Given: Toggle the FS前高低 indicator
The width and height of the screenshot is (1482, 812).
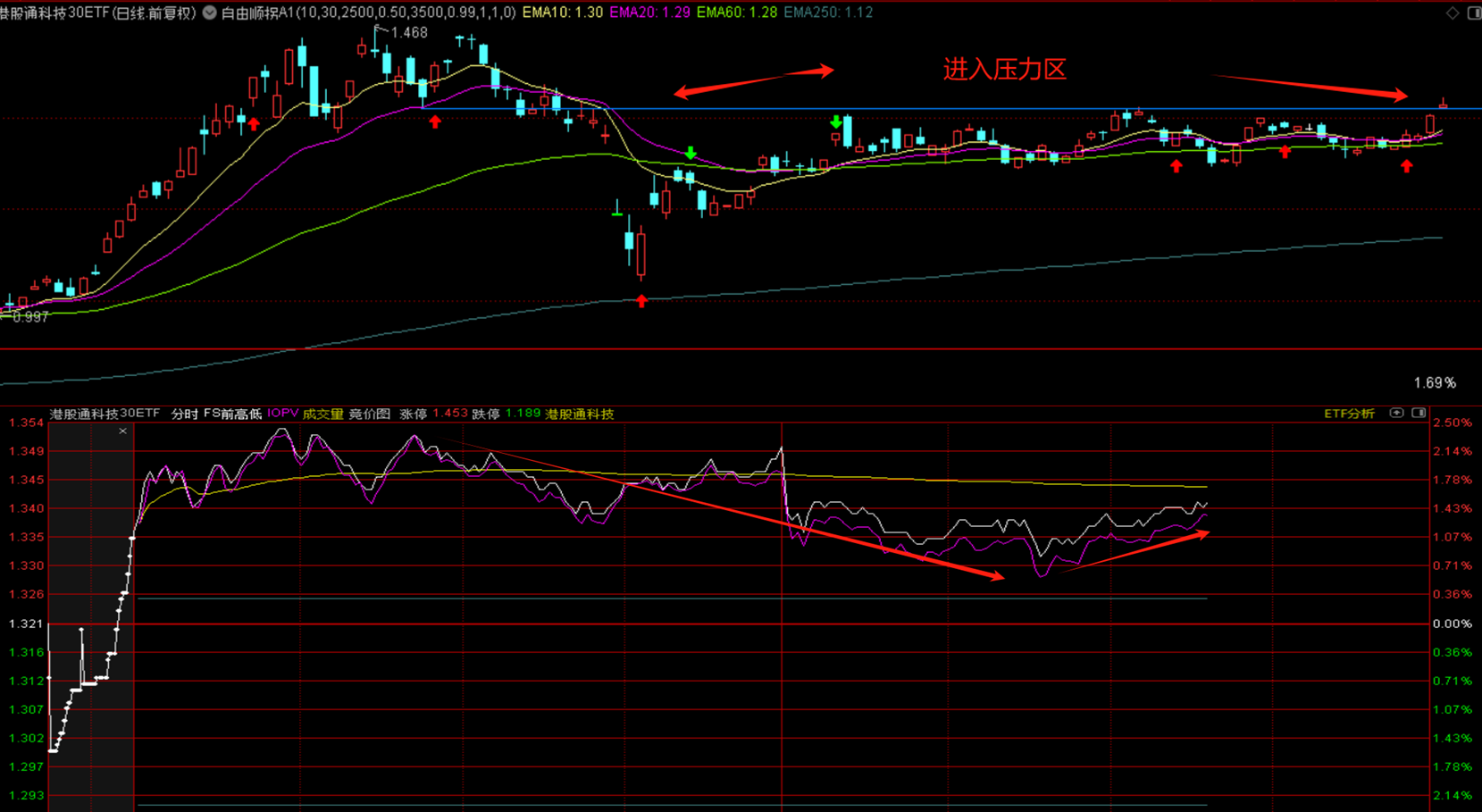Looking at the screenshot, I should pos(233,414).
